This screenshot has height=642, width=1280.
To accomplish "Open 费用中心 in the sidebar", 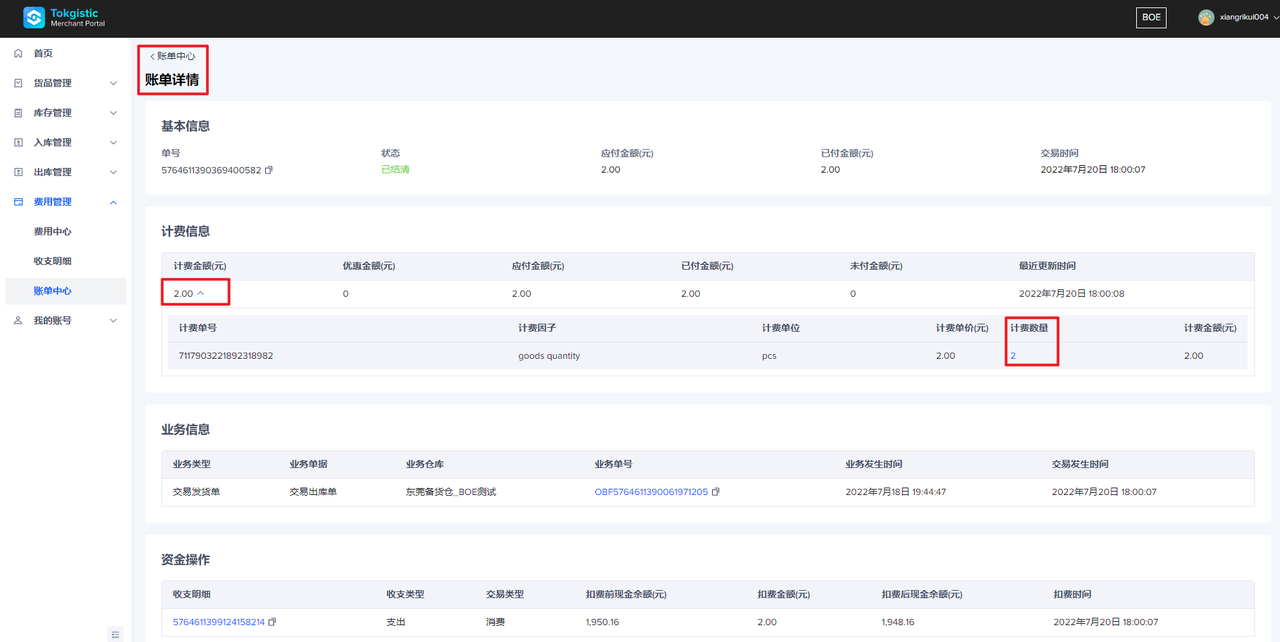I will click(52, 232).
